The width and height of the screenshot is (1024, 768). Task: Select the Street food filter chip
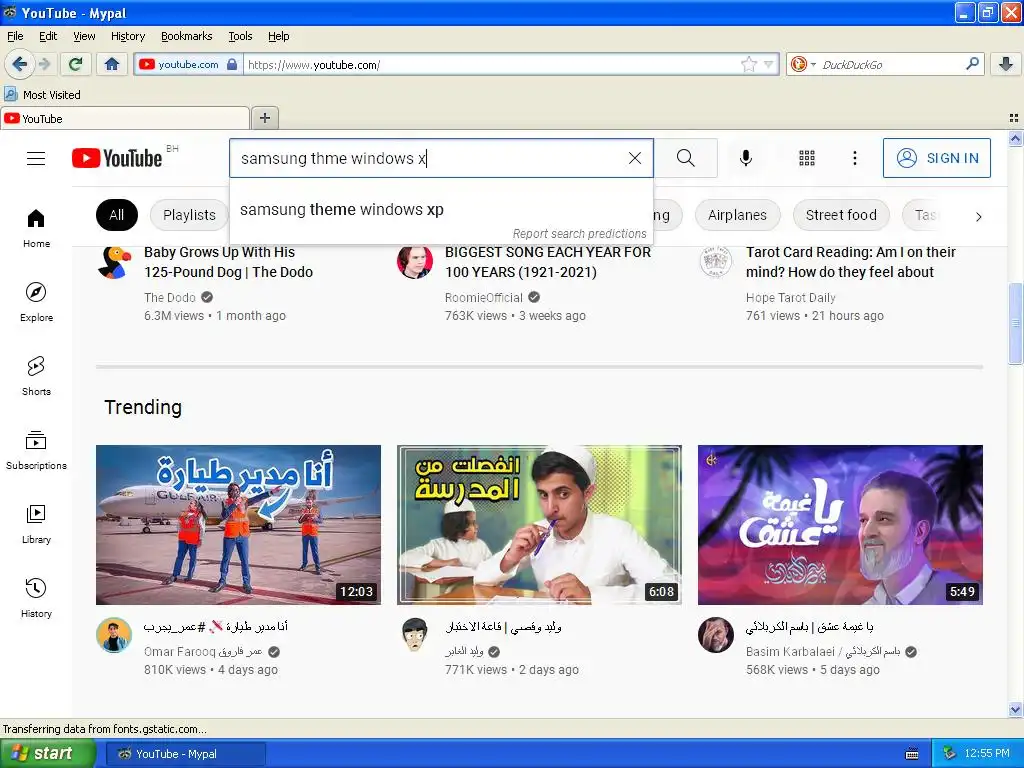pyautogui.click(x=840, y=215)
